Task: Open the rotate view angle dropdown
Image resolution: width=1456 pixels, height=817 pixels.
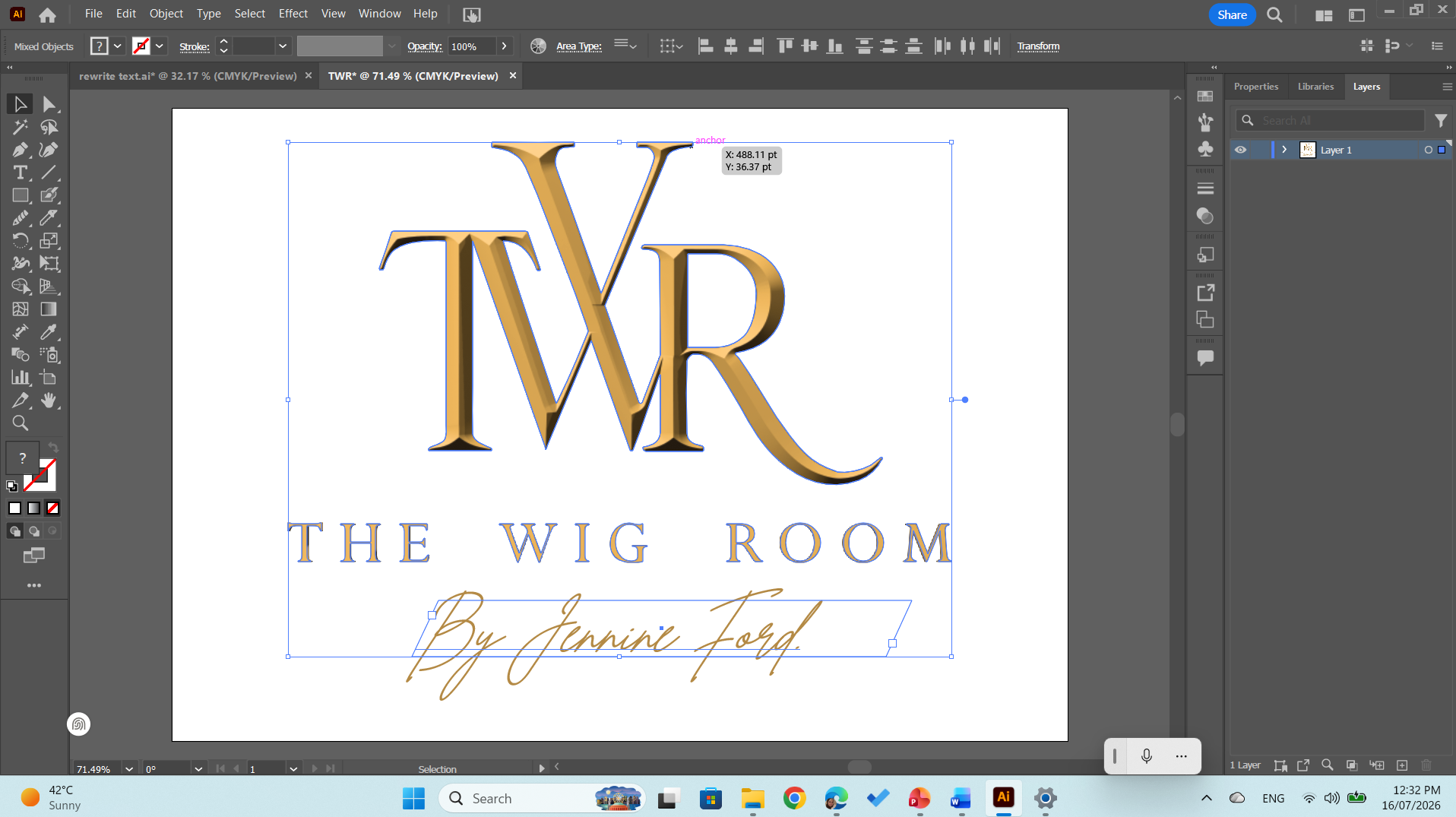Action: tap(198, 769)
